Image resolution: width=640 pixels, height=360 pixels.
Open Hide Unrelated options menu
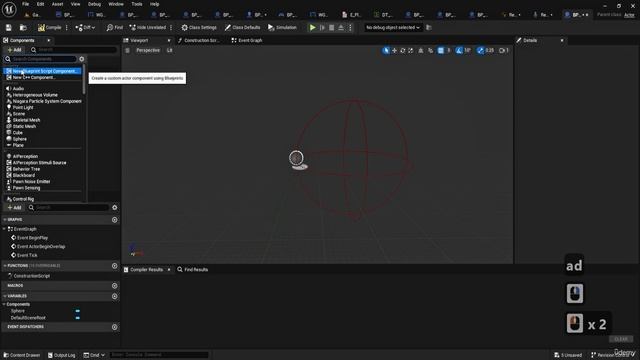171,27
